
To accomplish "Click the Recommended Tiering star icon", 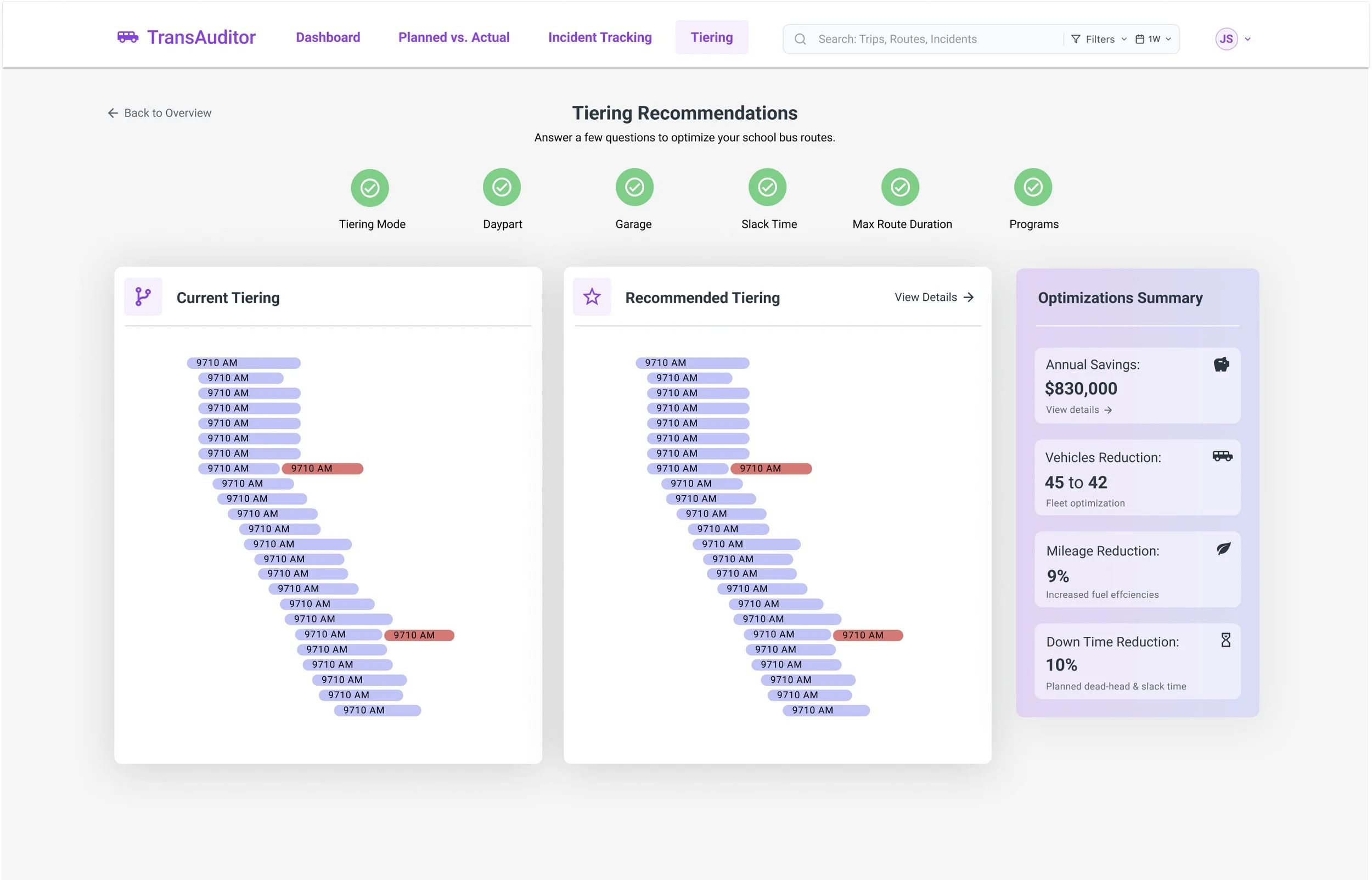I will coord(592,297).
